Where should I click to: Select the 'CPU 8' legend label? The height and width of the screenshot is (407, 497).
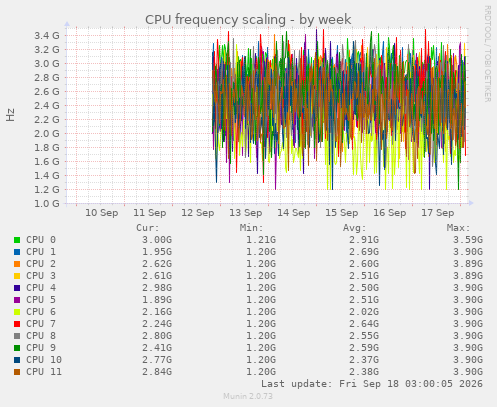pos(41,336)
